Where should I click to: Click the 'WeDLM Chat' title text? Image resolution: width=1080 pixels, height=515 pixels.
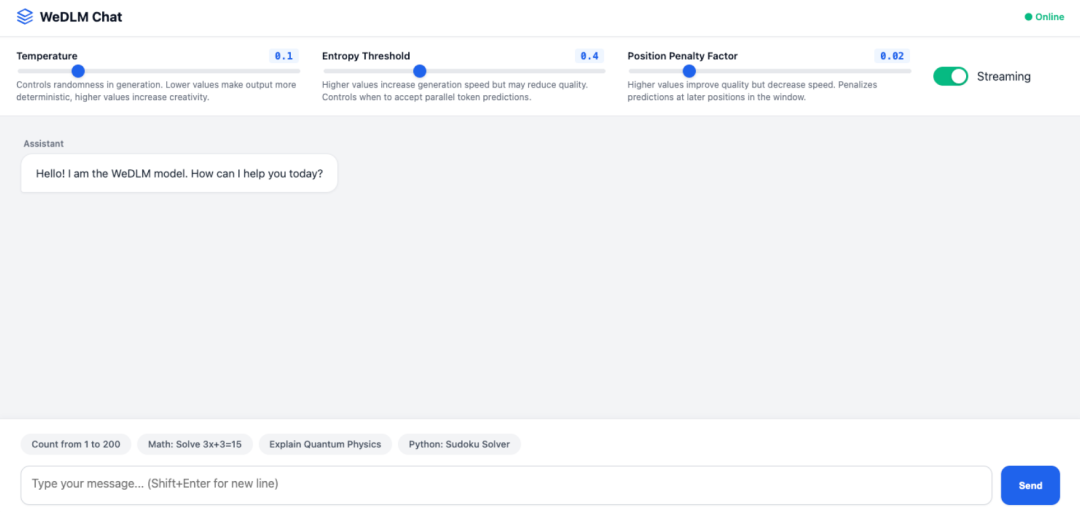click(x=81, y=17)
